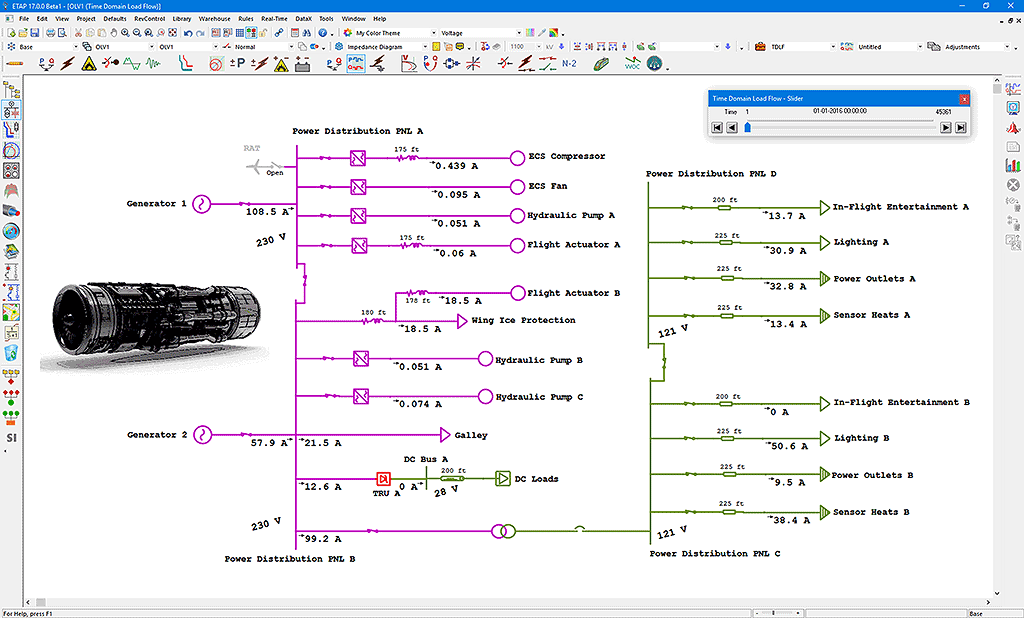Open the Warehouse menu
Screen dimensions: 1024x618
(x=216, y=18)
